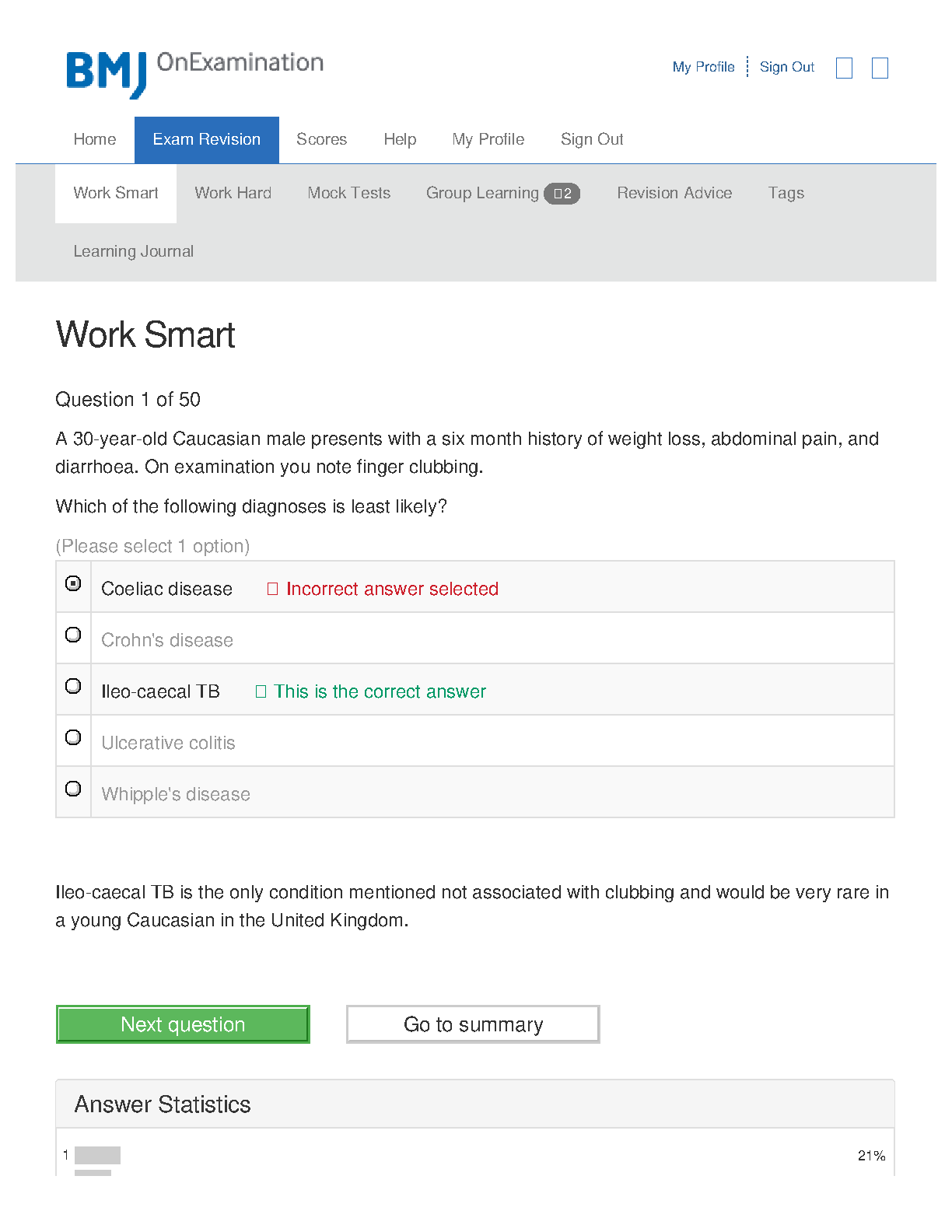This screenshot has width=952, height=1232.
Task: Click the first answer statistics bar
Action: [x=97, y=1155]
